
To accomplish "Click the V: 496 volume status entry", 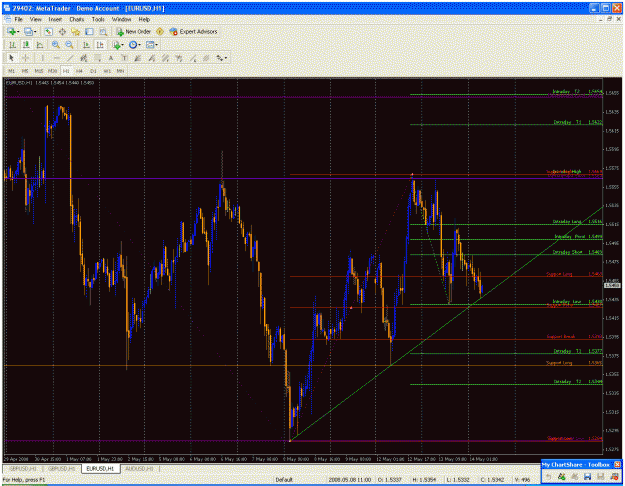I will [522, 480].
